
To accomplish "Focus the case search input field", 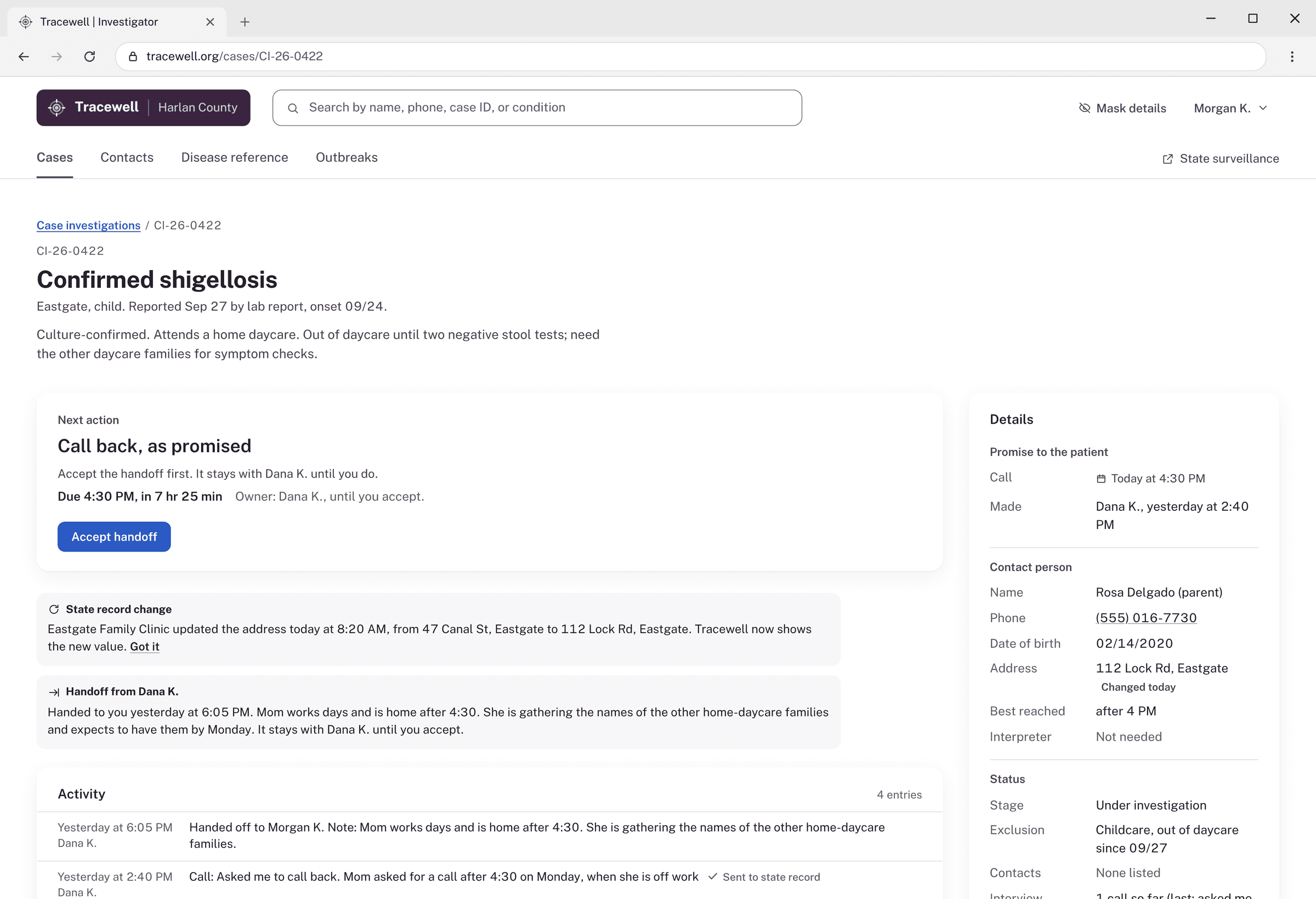I will (x=537, y=107).
